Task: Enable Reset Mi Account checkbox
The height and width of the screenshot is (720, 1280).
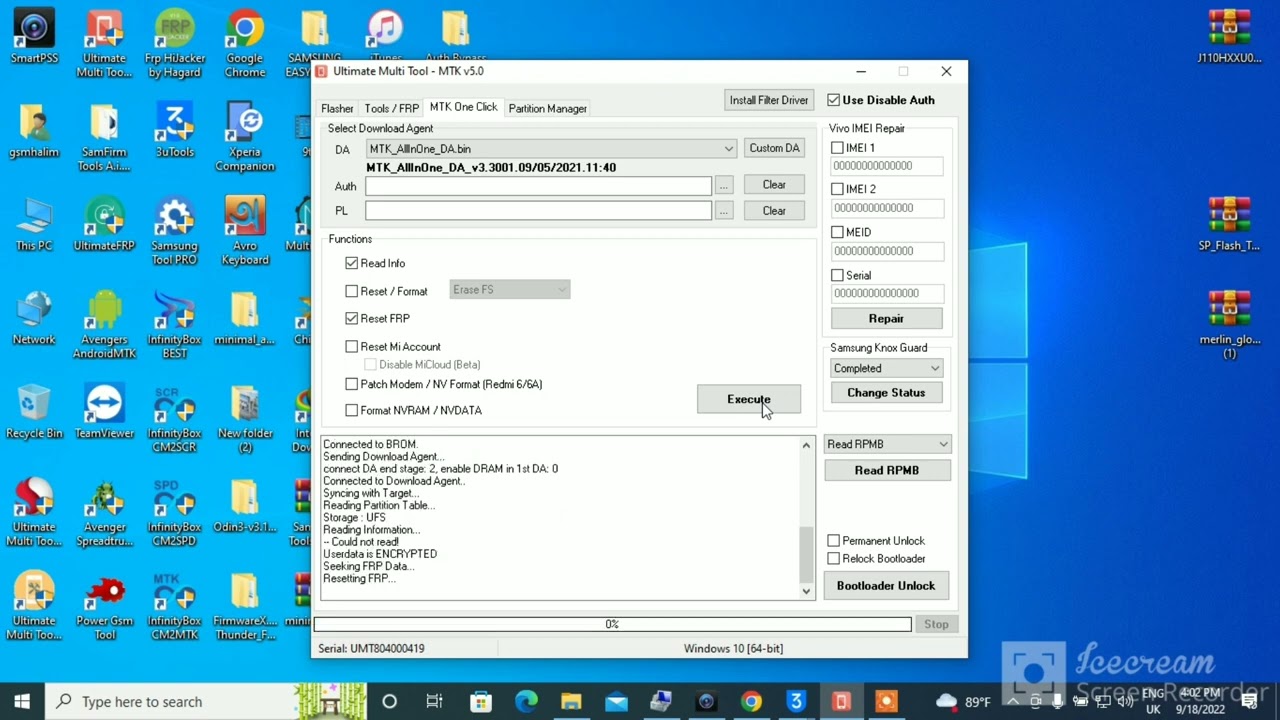Action: pyautogui.click(x=351, y=346)
